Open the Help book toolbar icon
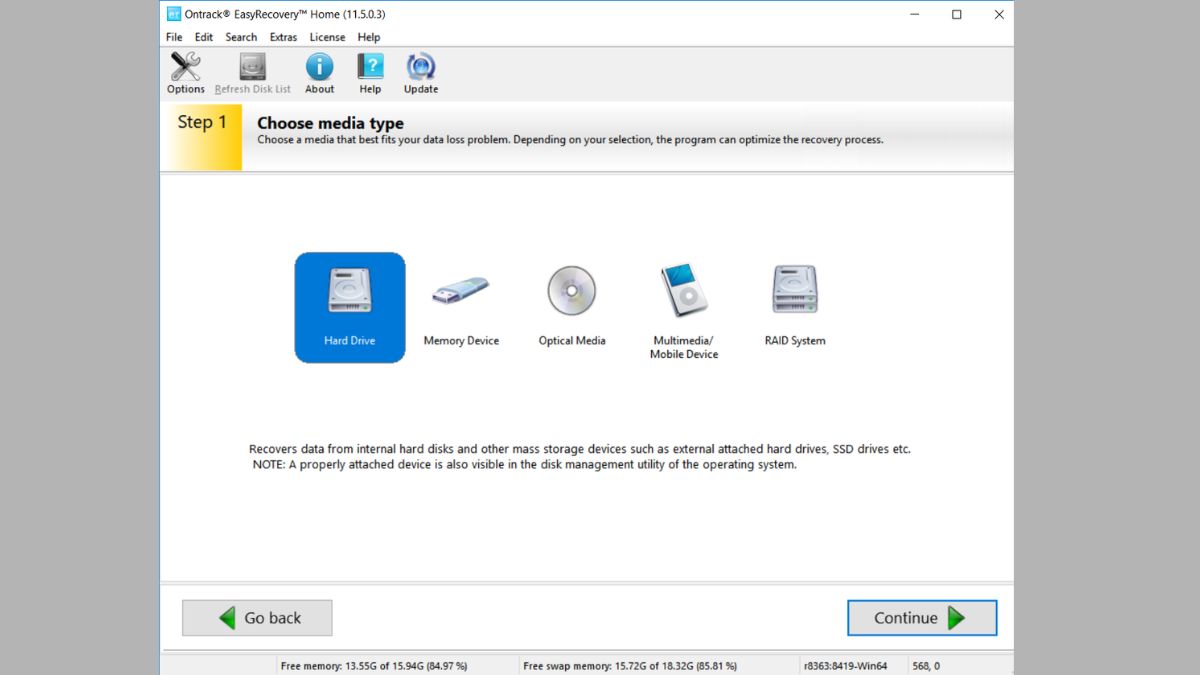This screenshot has height=675, width=1200. tap(370, 66)
